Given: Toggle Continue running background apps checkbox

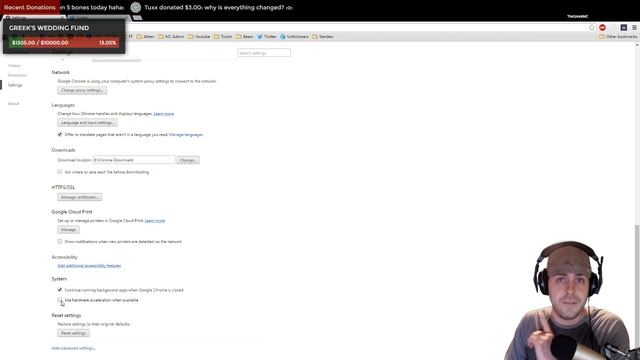Looking at the screenshot, I should 60,290.
